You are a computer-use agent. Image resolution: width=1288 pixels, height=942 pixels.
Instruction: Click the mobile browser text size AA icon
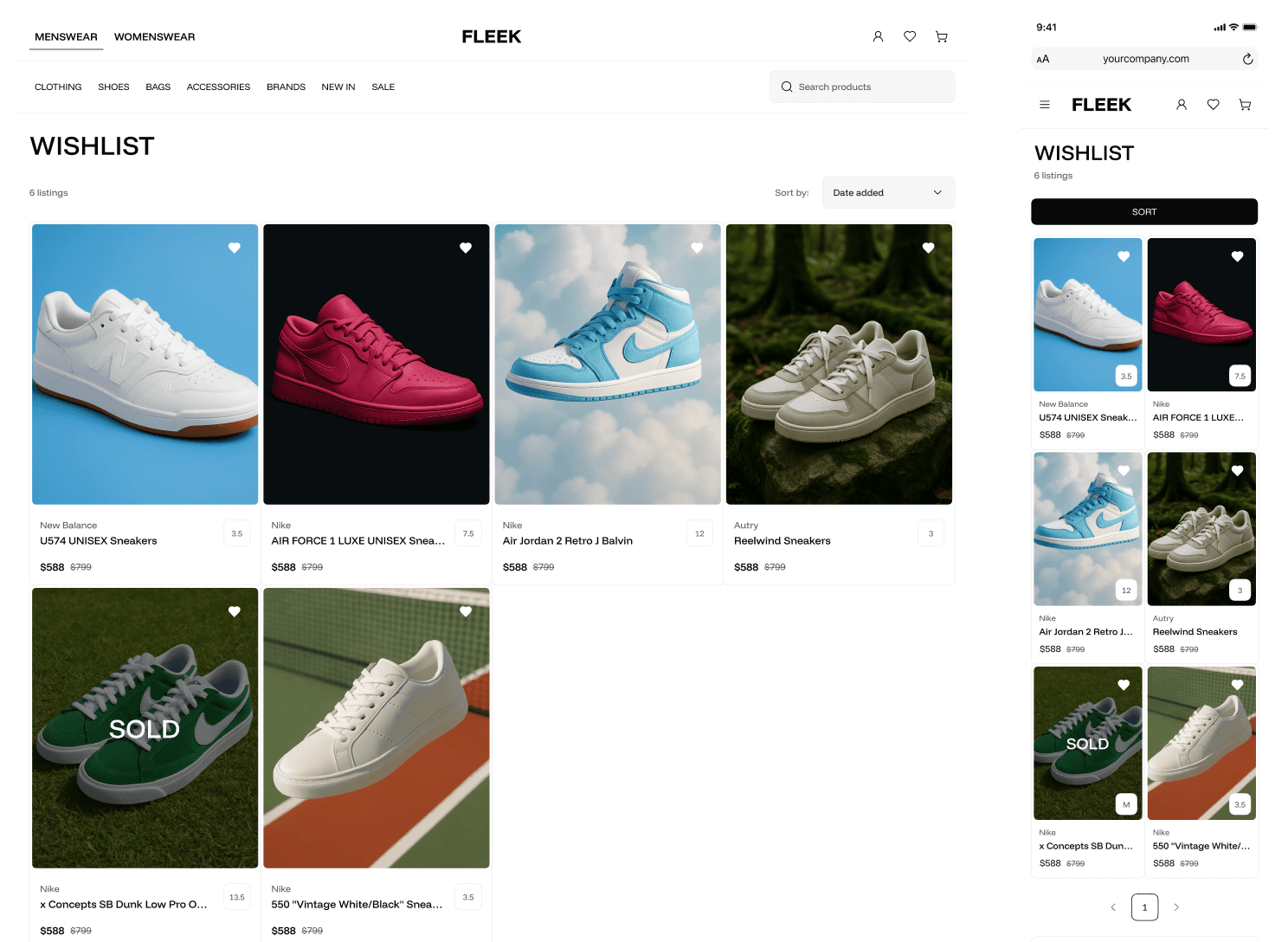pyautogui.click(x=1043, y=59)
